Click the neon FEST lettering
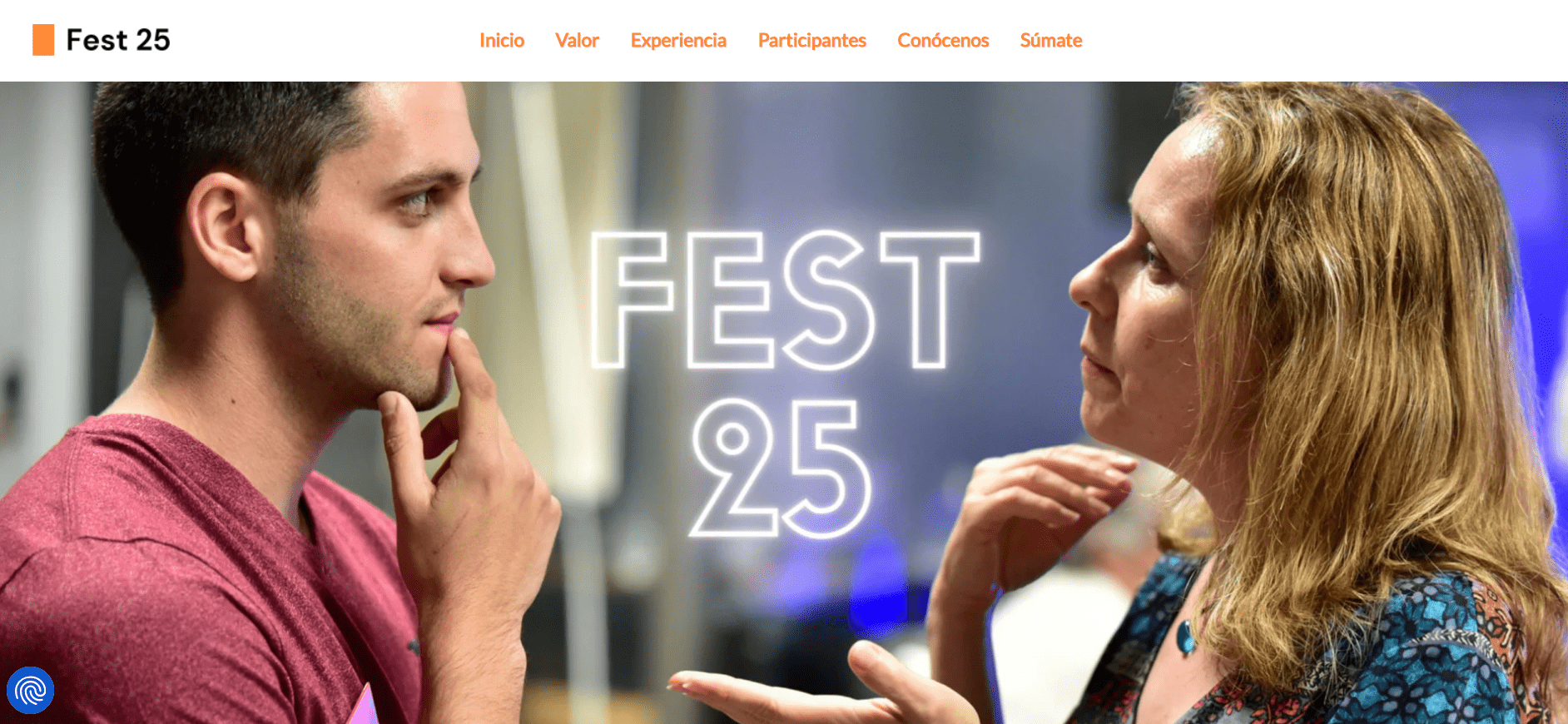This screenshot has height=724, width=1568. [785, 300]
